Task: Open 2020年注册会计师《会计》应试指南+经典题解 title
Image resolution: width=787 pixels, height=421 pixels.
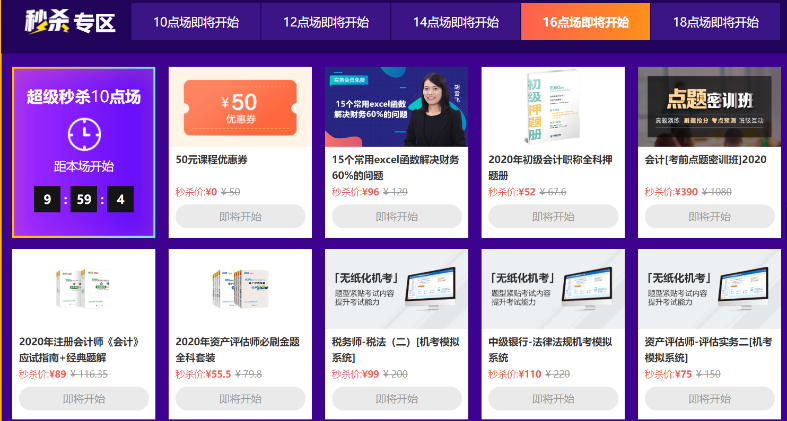Action: [79, 350]
